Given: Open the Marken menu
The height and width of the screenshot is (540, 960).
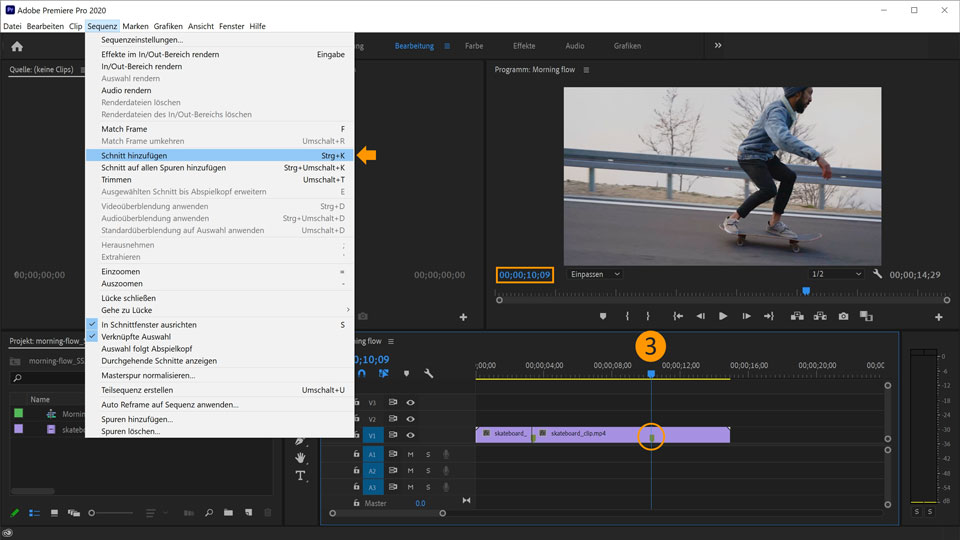Looking at the screenshot, I should pos(135,26).
